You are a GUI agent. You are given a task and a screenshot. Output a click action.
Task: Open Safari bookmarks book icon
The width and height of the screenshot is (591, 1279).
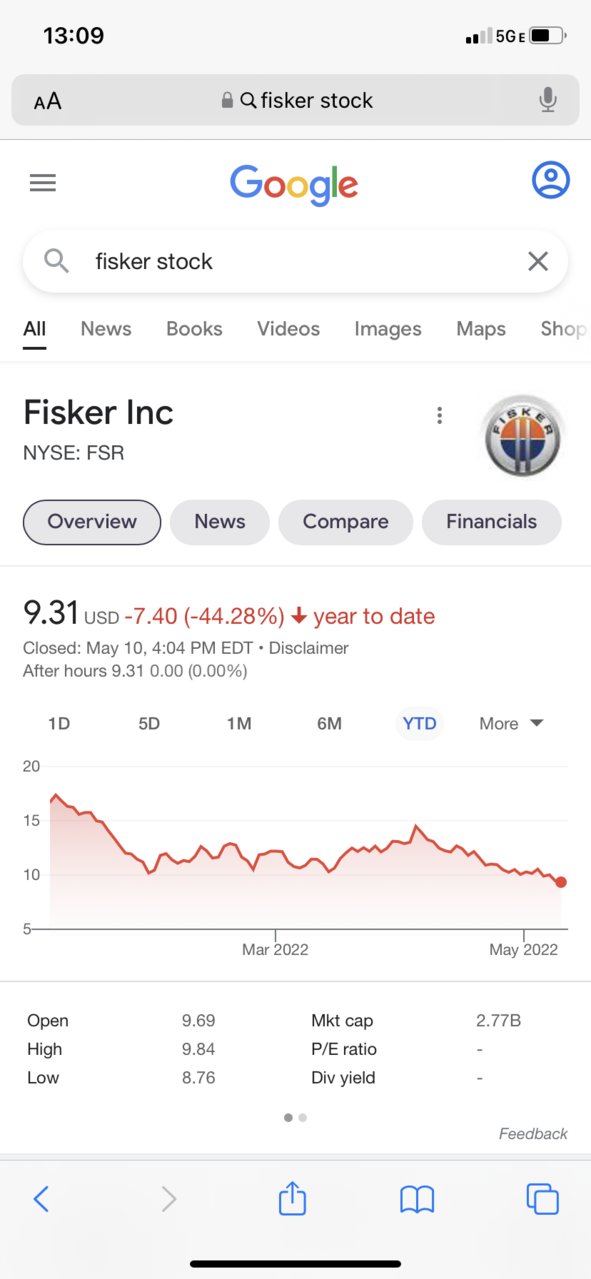tap(417, 1199)
